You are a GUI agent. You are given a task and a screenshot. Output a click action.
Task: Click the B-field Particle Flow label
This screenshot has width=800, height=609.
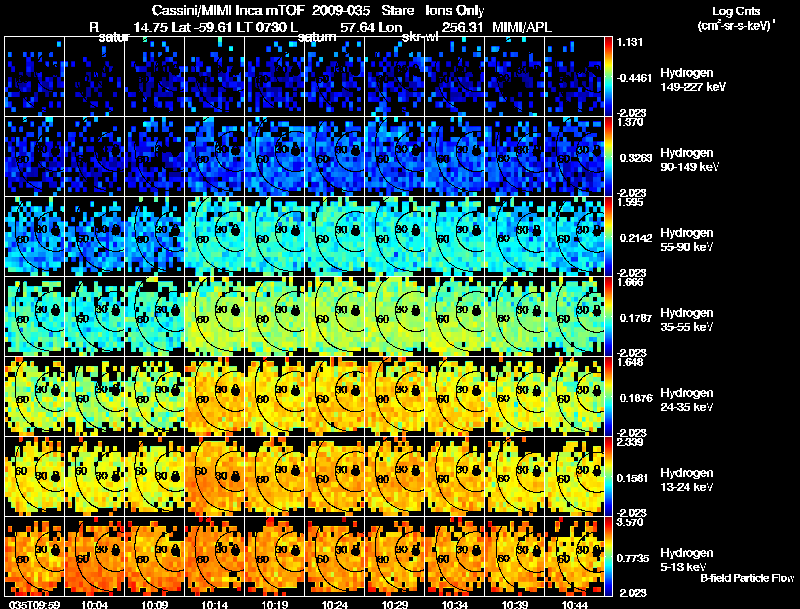(x=747, y=578)
